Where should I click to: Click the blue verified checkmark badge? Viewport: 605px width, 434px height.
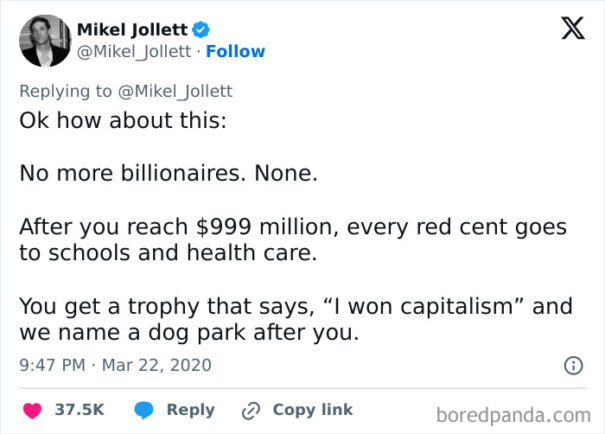click(x=201, y=30)
